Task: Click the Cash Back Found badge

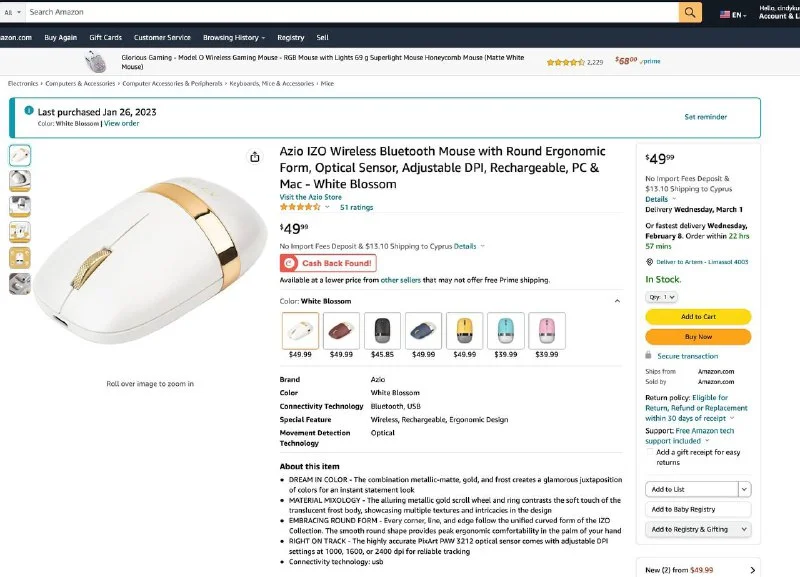Action: click(x=328, y=263)
